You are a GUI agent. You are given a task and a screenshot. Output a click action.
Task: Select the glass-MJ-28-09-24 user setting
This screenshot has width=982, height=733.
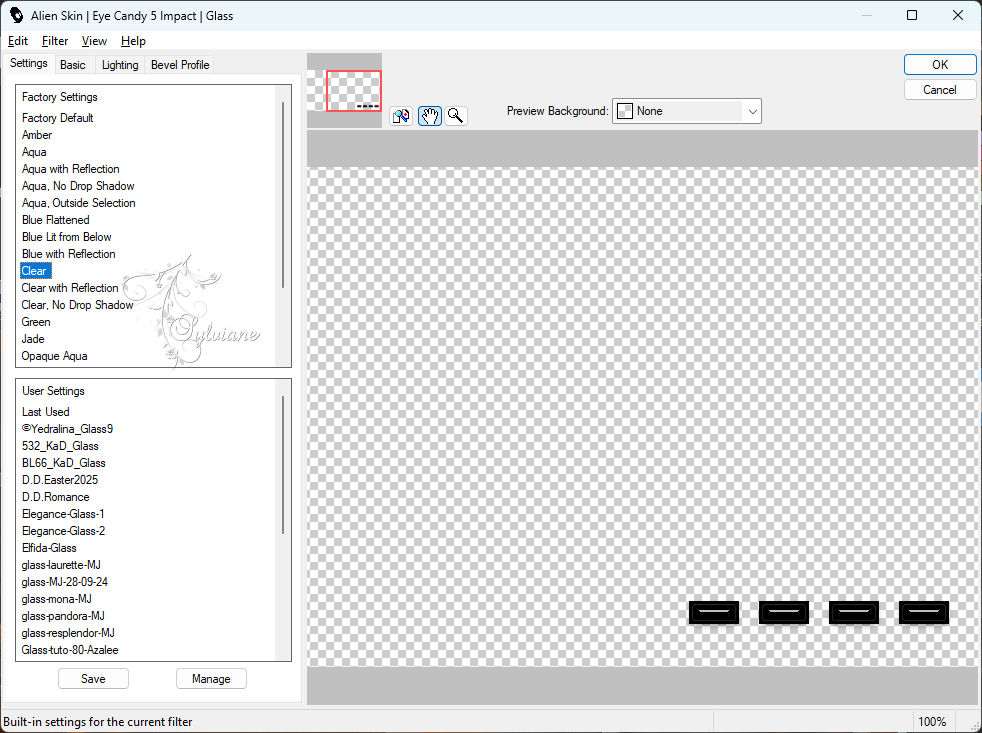[x=64, y=581]
